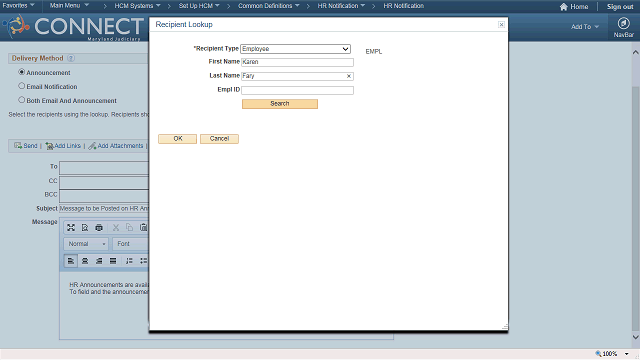Viewport: 640px width, 360px height.
Task: Click the EMPL text label
Action: (x=374, y=51)
